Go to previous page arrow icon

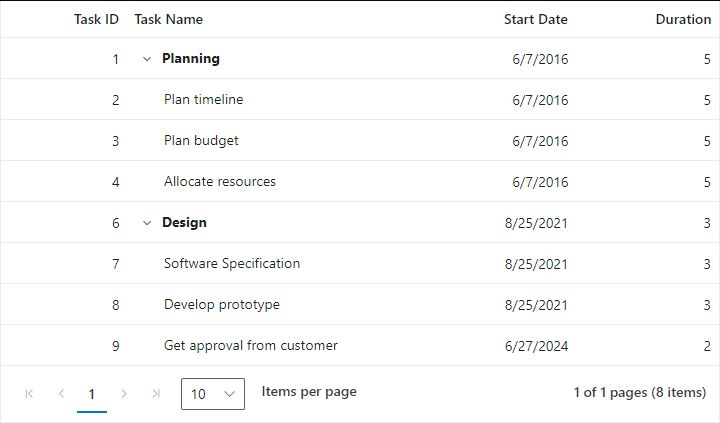tap(61, 394)
